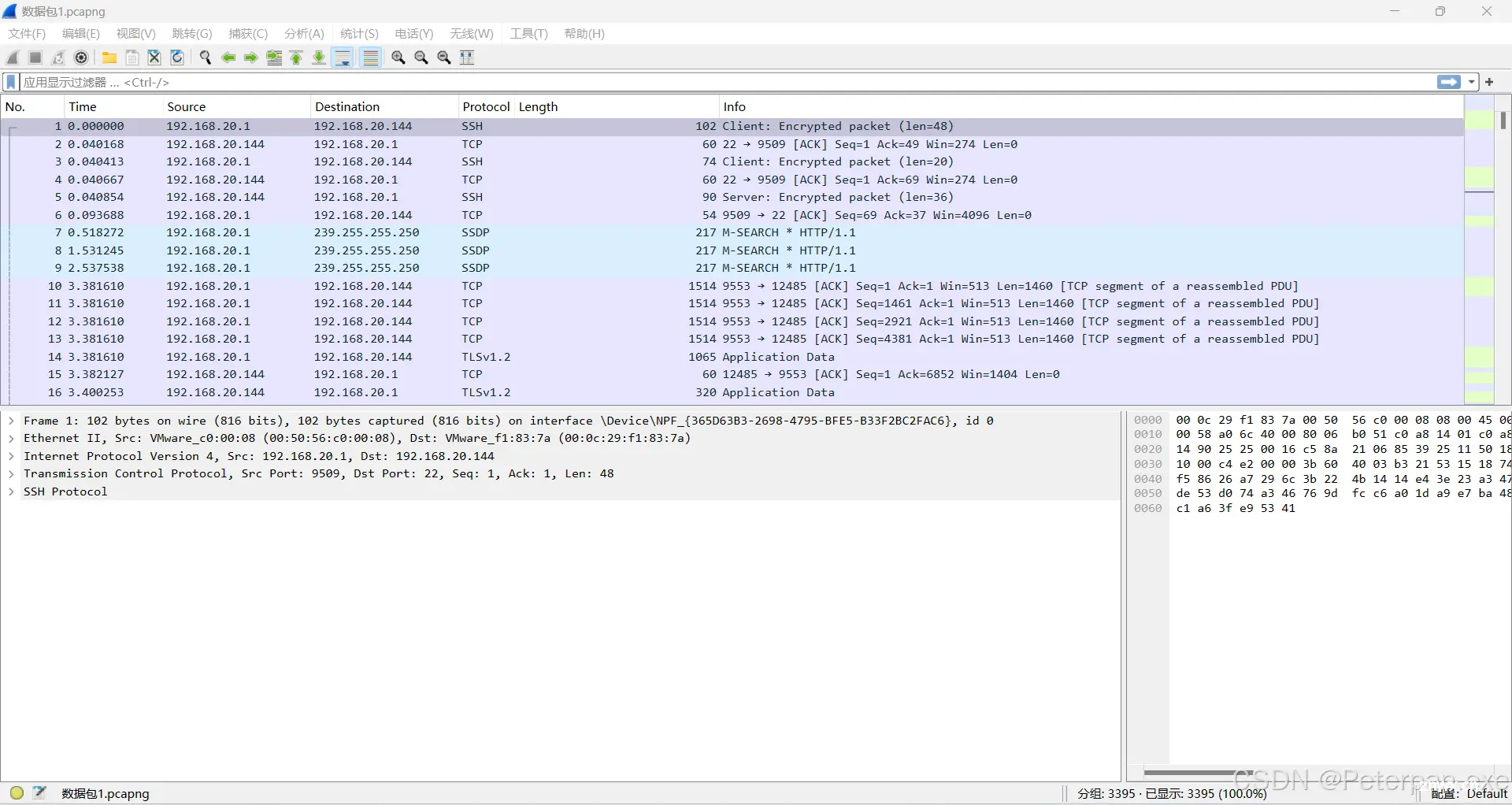
Task: Expand the Frame 1 details tree
Action: (11, 421)
